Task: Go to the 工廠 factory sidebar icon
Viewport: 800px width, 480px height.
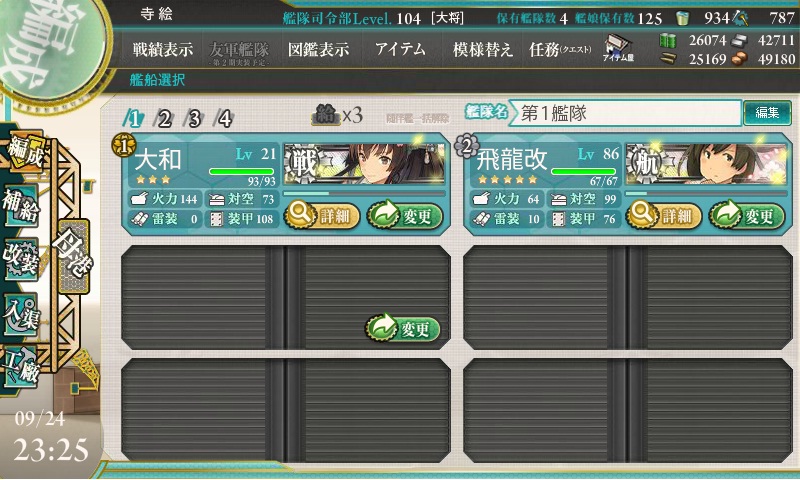Action: click(20, 366)
